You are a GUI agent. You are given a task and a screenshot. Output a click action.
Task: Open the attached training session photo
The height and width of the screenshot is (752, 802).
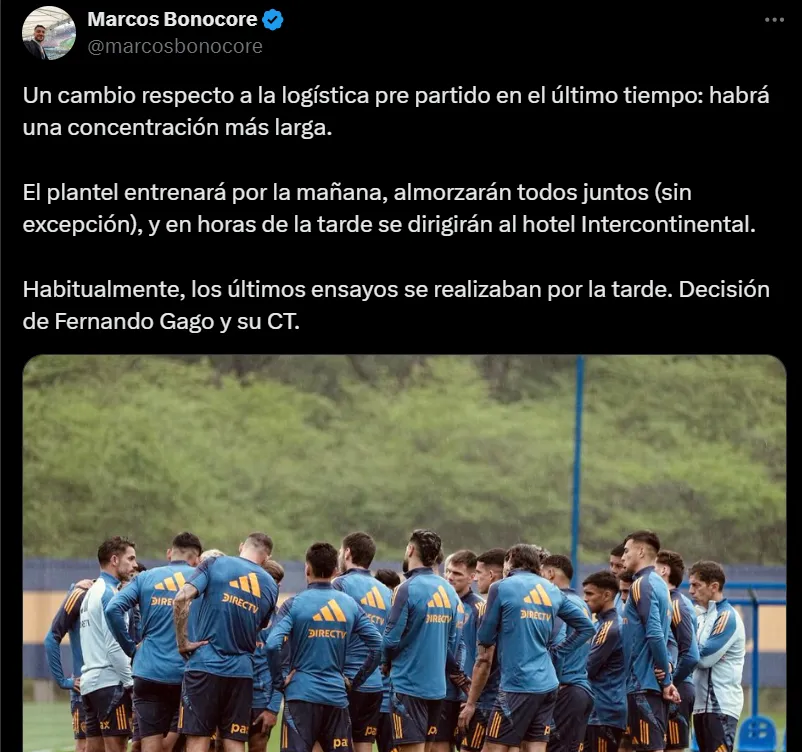(404, 553)
